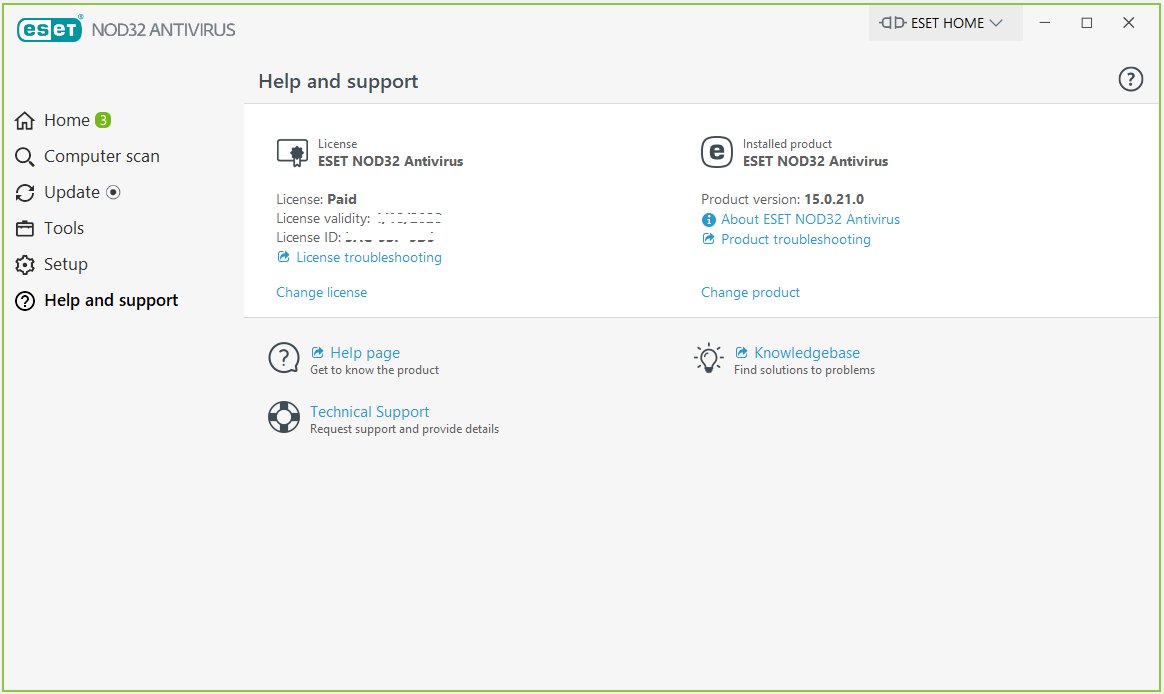Click Change product
1164x694 pixels.
point(750,292)
